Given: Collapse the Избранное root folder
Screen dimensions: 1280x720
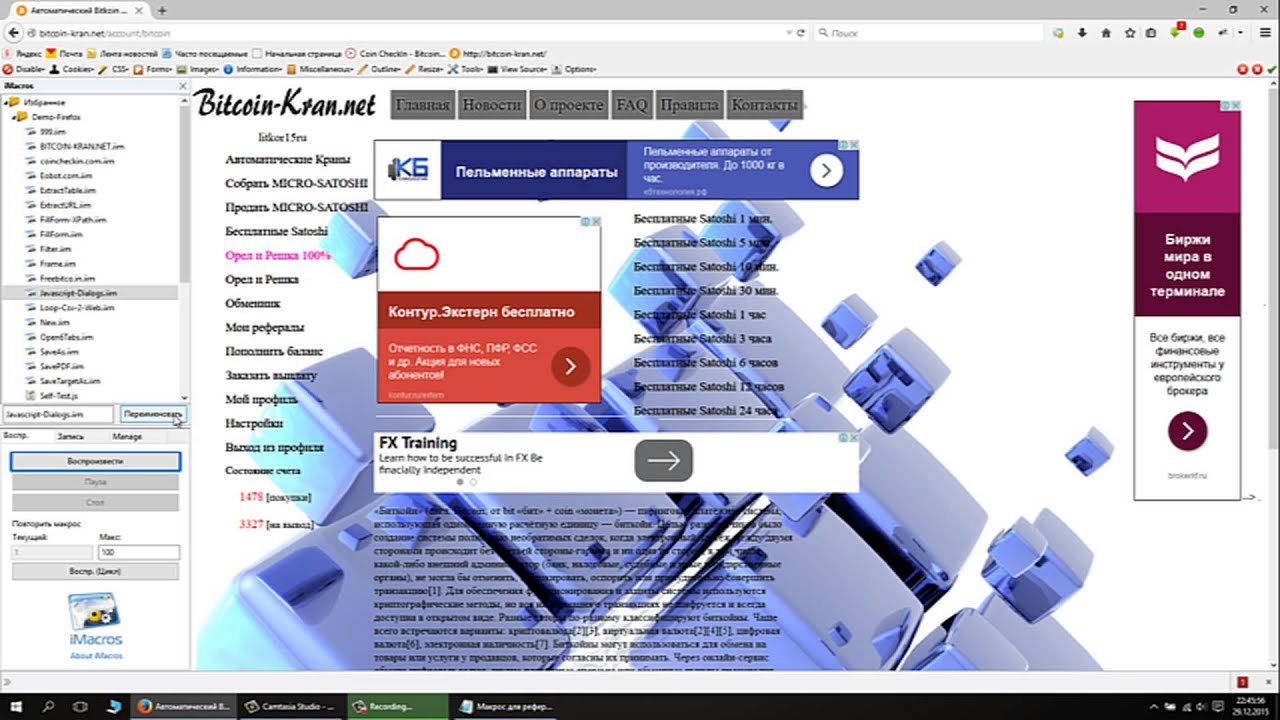Looking at the screenshot, I should click(x=5, y=103).
